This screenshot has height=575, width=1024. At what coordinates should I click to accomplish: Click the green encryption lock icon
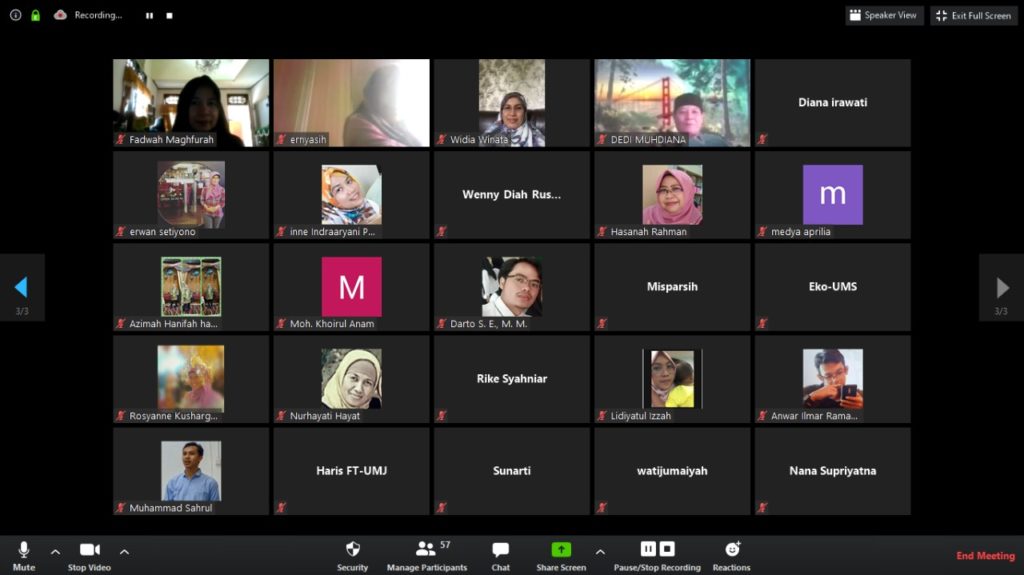click(35, 15)
